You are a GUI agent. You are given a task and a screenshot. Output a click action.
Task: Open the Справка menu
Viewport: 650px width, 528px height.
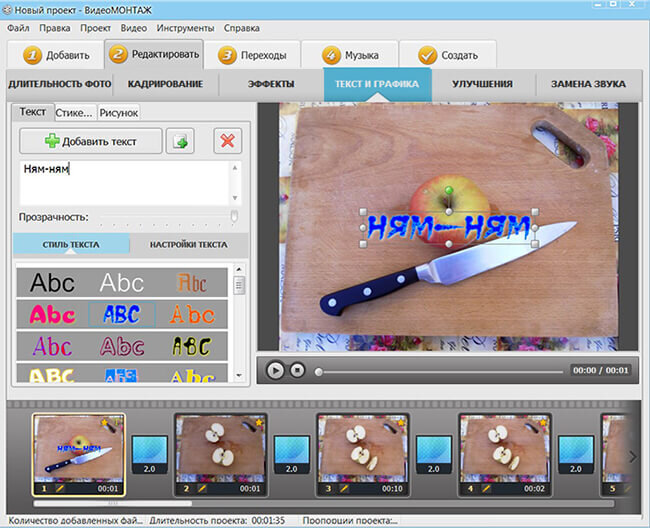click(242, 28)
